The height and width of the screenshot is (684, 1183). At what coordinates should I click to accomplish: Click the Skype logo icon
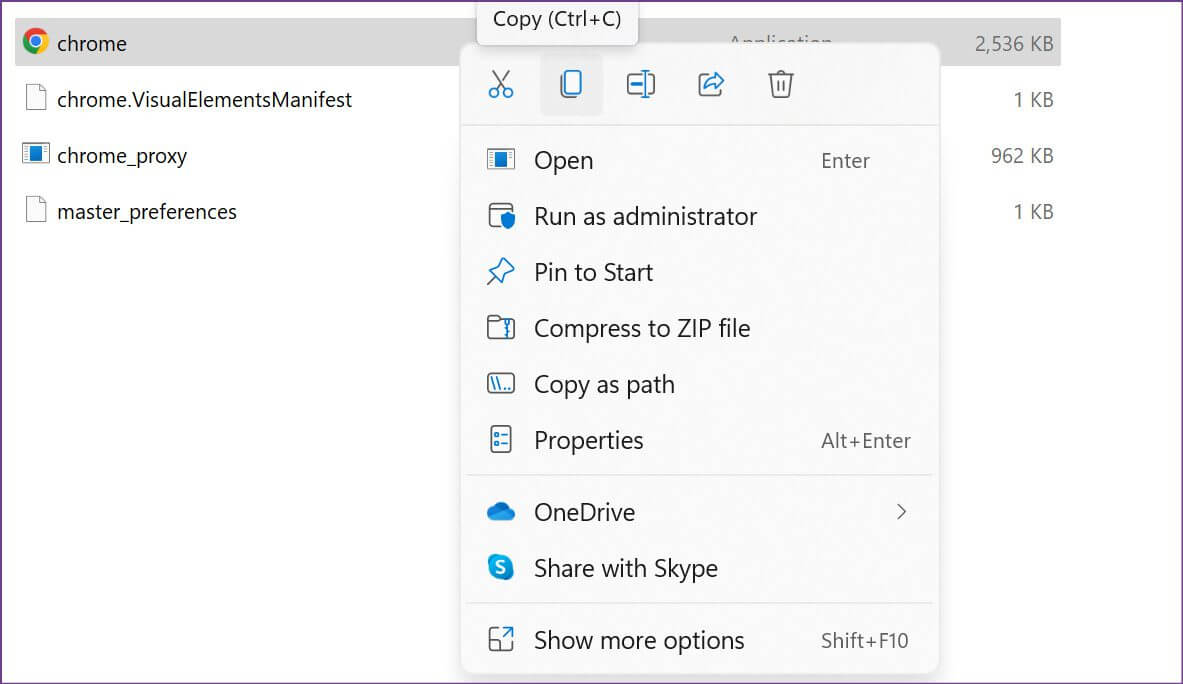(x=501, y=567)
